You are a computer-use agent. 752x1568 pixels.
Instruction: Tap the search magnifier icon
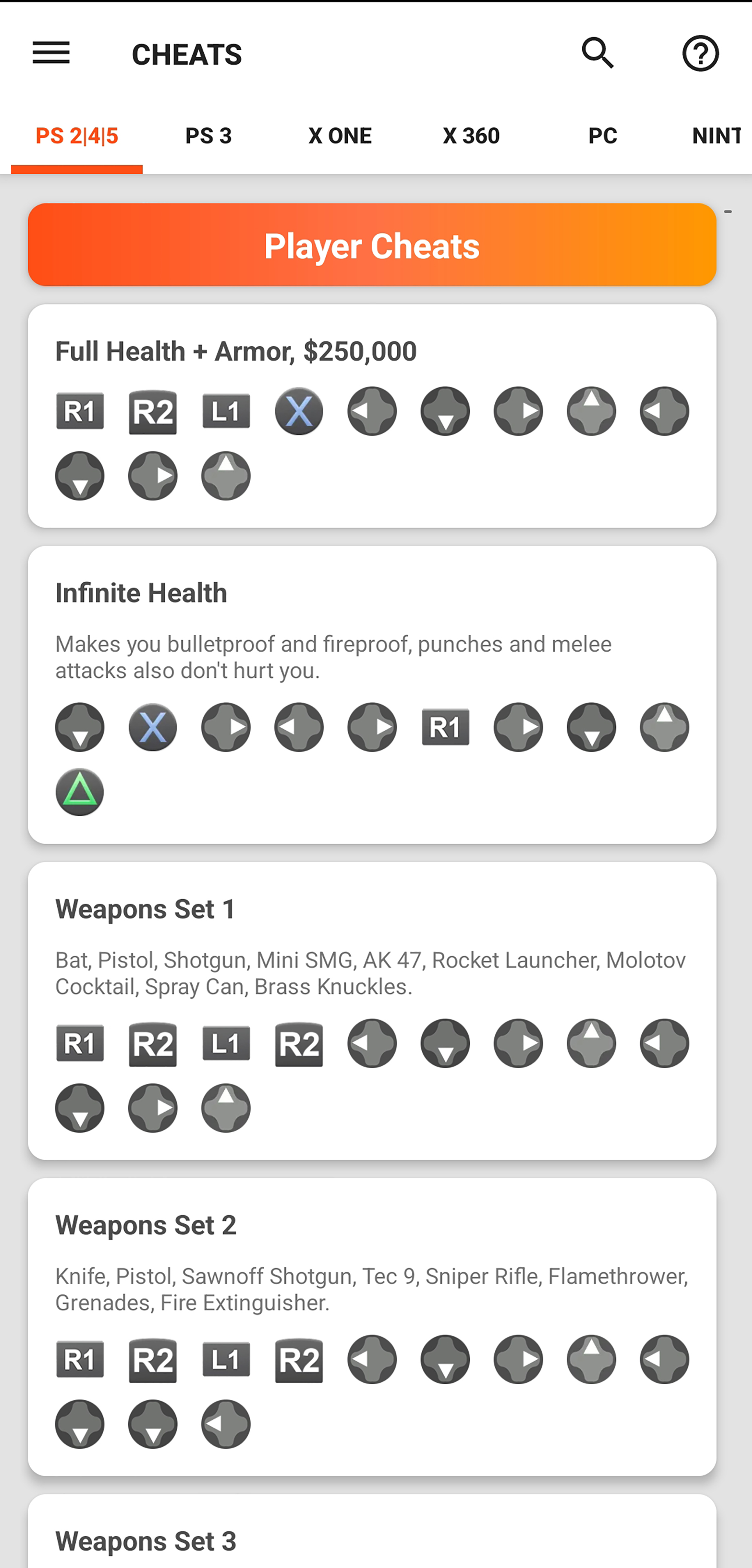597,53
